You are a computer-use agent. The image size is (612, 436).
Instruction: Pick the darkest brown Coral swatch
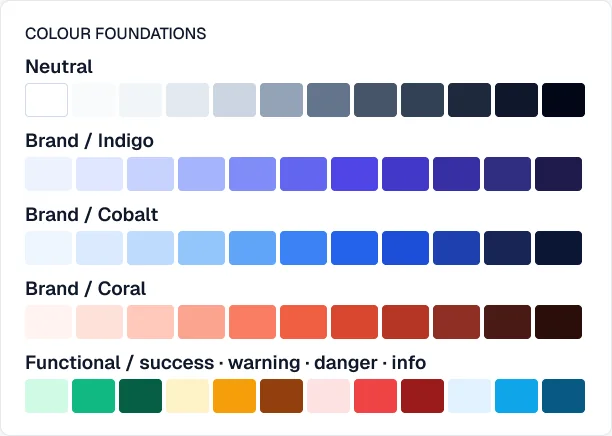(x=559, y=322)
